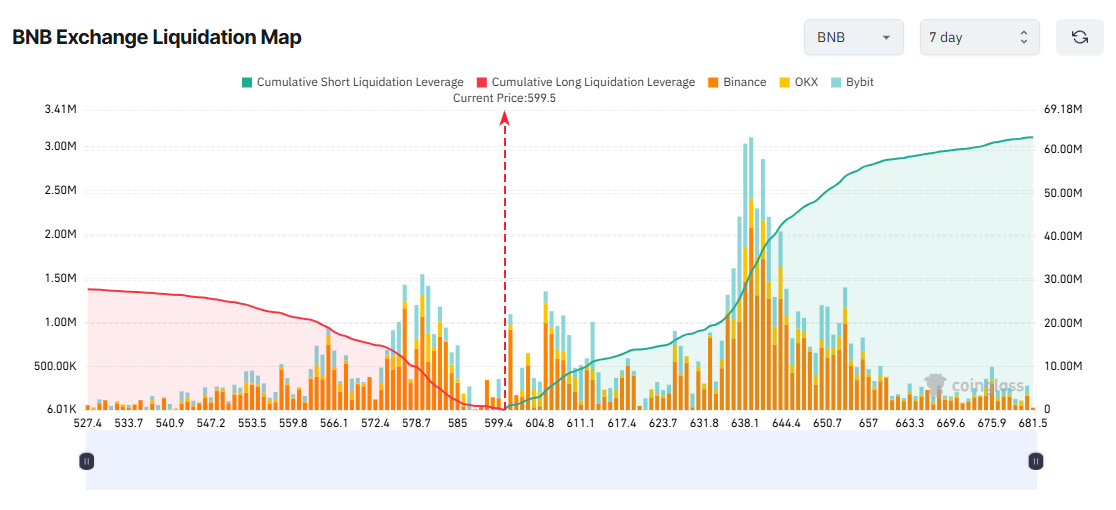This screenshot has width=1116, height=510.
Task: Toggle Cumulative Short Liquidation Leverage legend
Action: 360,82
